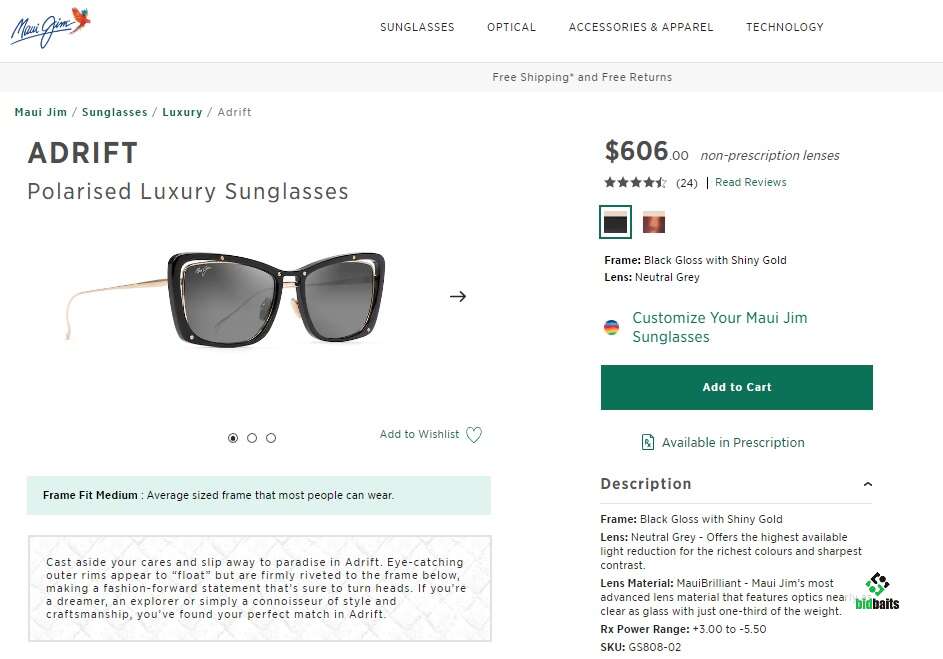Collapse the Description section chevron
Viewport: 943px width, 659px height.
click(867, 484)
